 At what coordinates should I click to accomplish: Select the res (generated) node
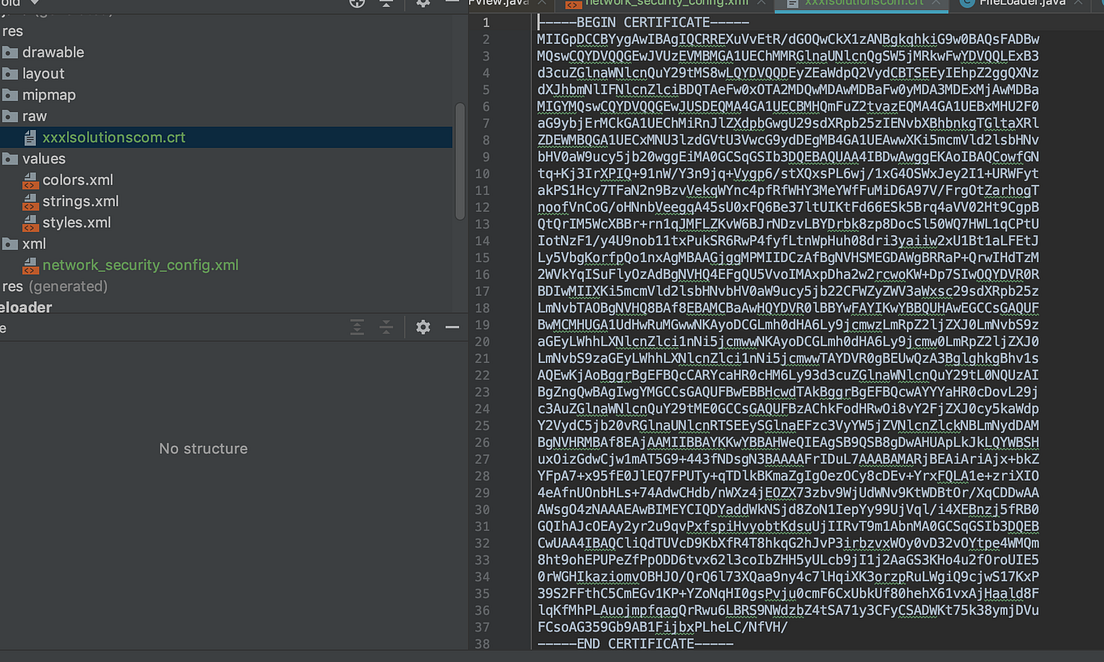click(x=55, y=286)
